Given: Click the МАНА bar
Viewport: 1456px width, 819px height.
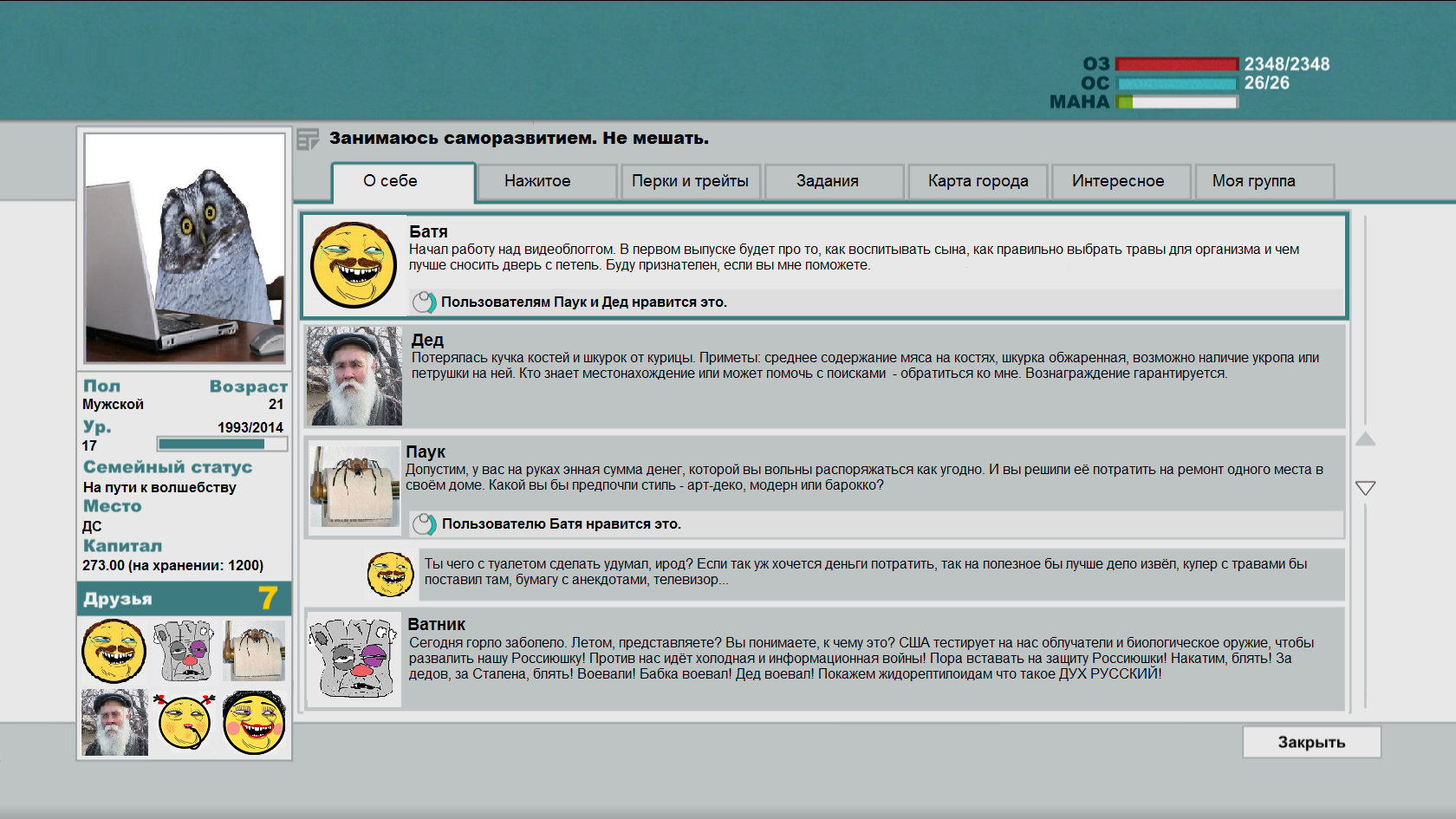Looking at the screenshot, I should pyautogui.click(x=1177, y=102).
